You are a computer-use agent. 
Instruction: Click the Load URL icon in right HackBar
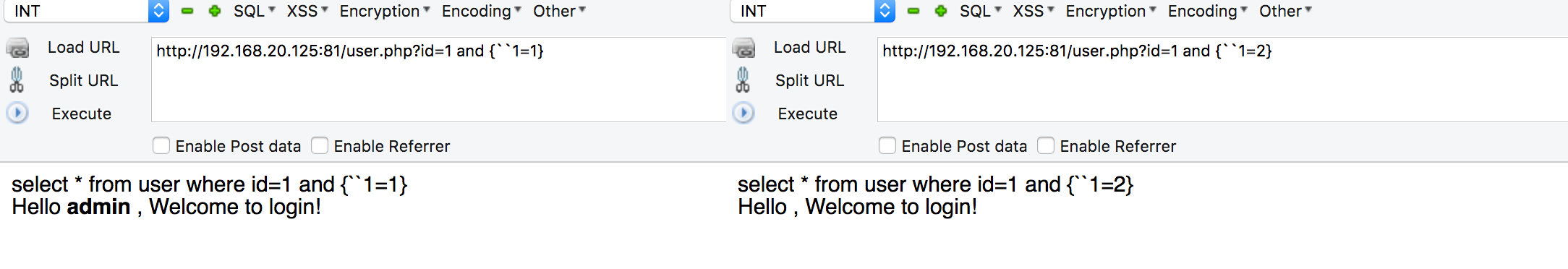click(743, 48)
